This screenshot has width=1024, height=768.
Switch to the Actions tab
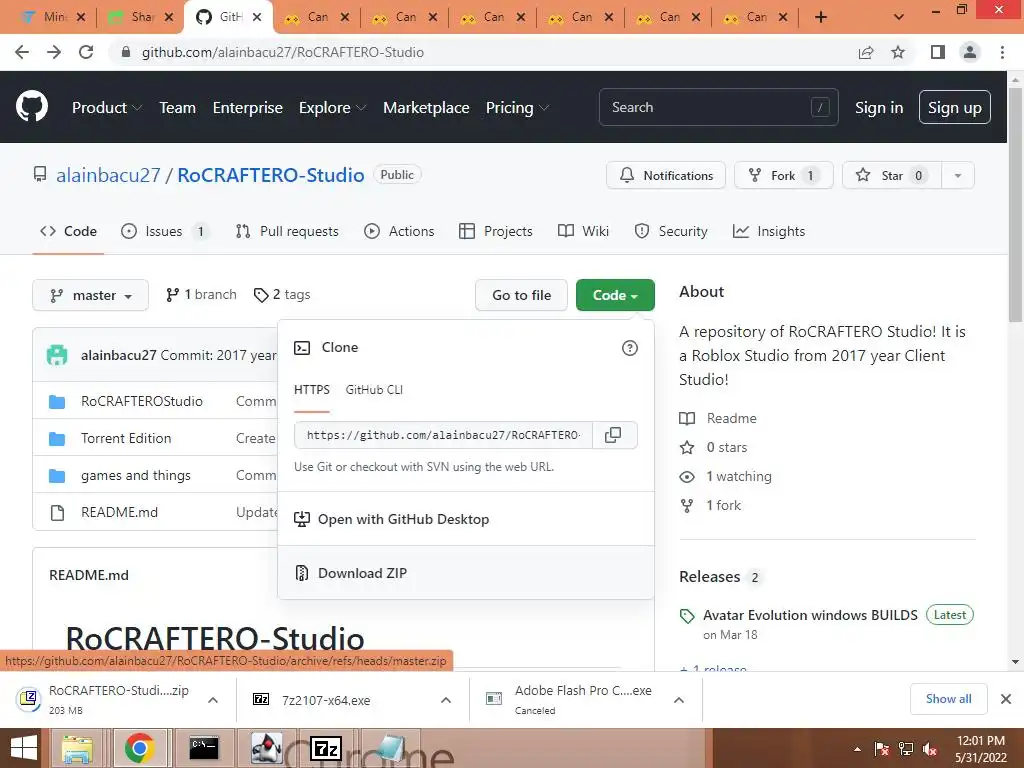point(399,231)
